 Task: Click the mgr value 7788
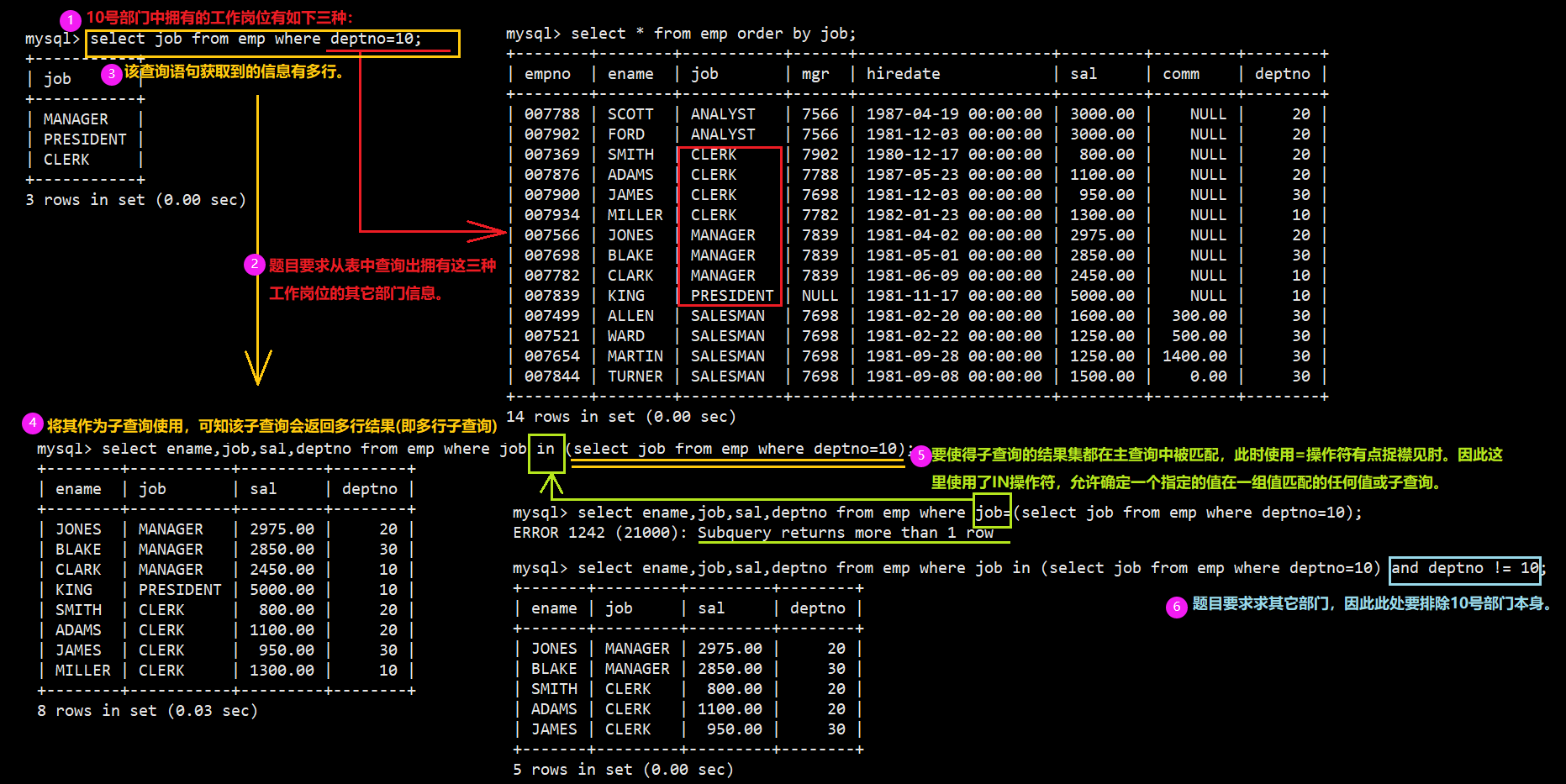[x=820, y=175]
